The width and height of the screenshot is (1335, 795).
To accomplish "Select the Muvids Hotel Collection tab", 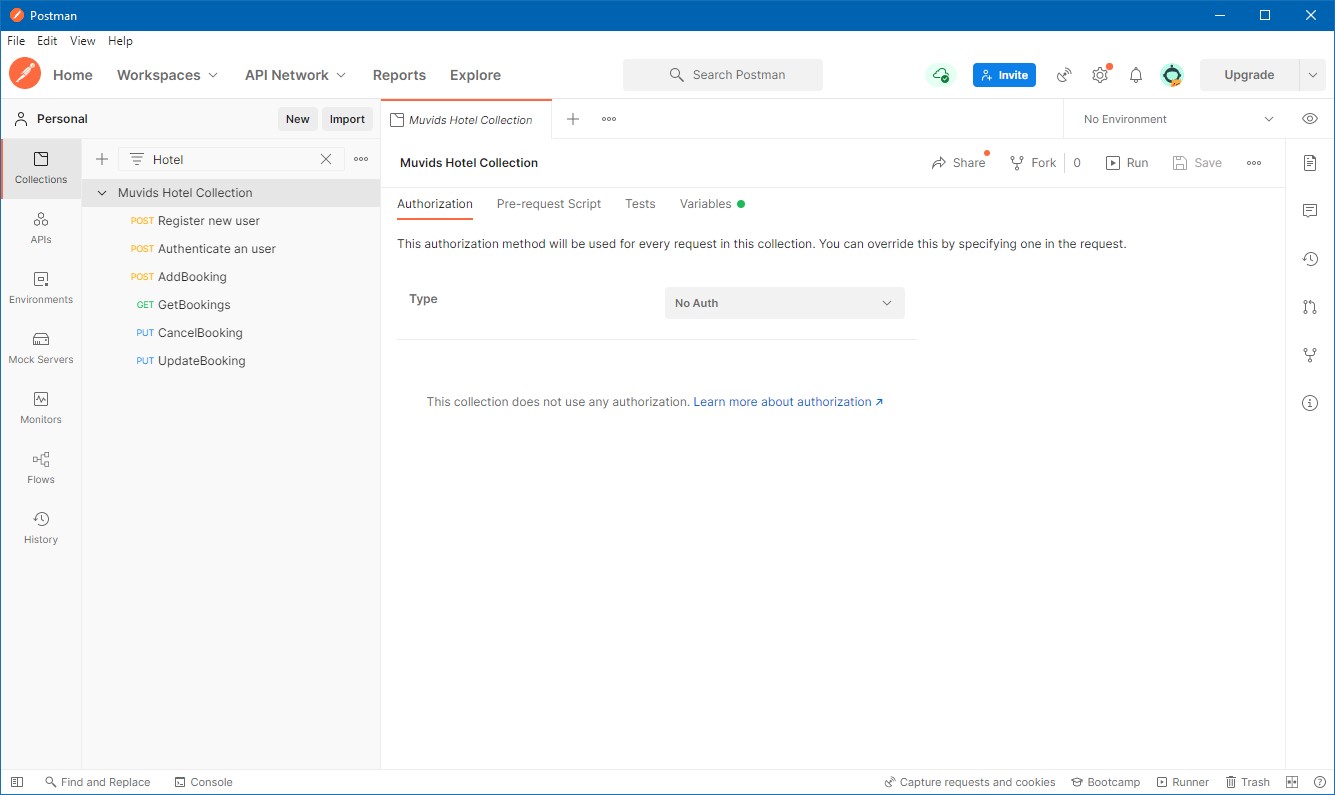I will [x=466, y=119].
